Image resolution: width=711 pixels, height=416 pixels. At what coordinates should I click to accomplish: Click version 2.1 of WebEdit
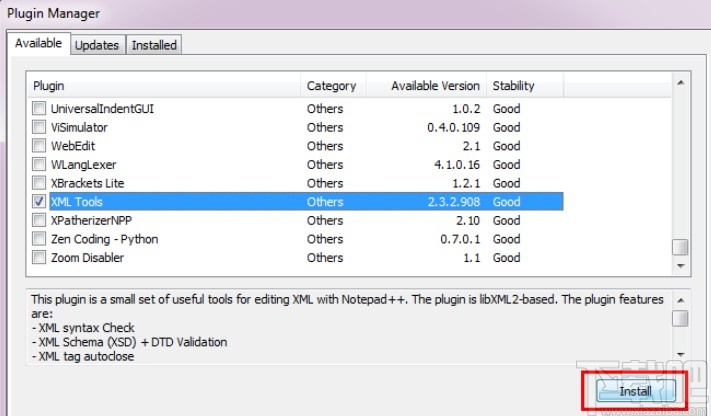(x=472, y=146)
